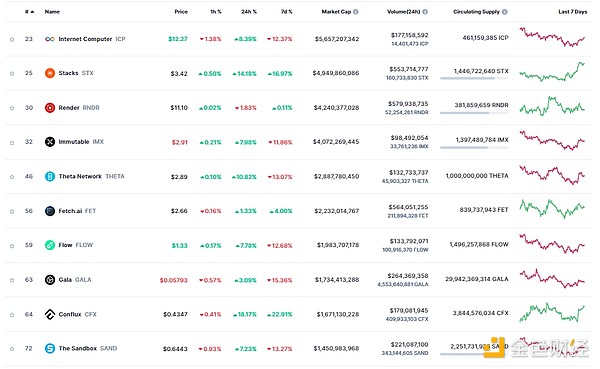Sort by rank number column header
Screen dimensions: 600x369
(29, 12)
